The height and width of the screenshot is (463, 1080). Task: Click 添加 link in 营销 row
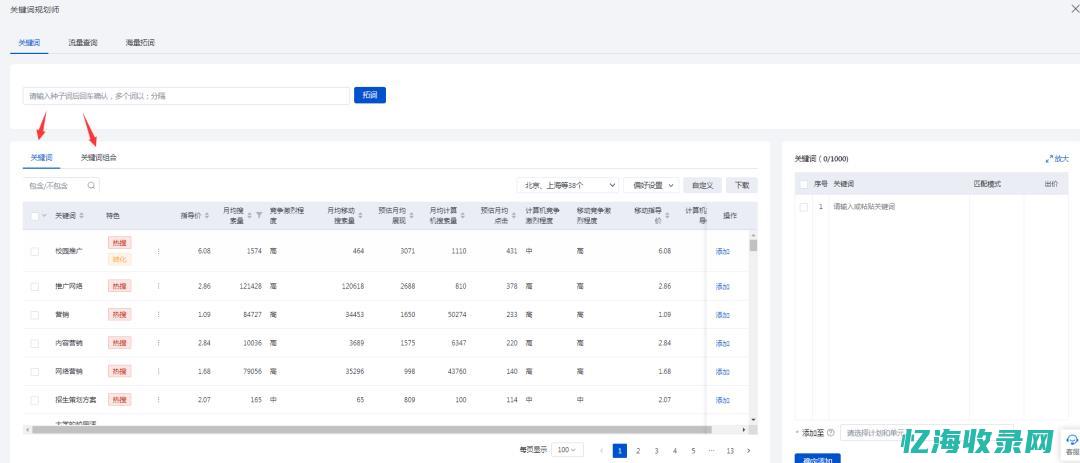[x=723, y=315]
